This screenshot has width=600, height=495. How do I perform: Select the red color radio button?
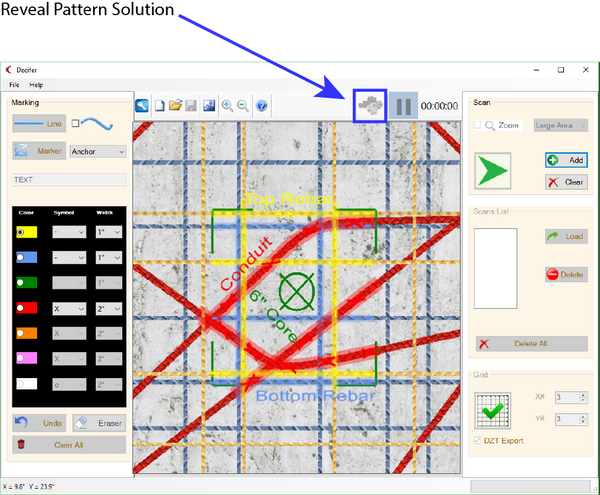tap(20, 308)
